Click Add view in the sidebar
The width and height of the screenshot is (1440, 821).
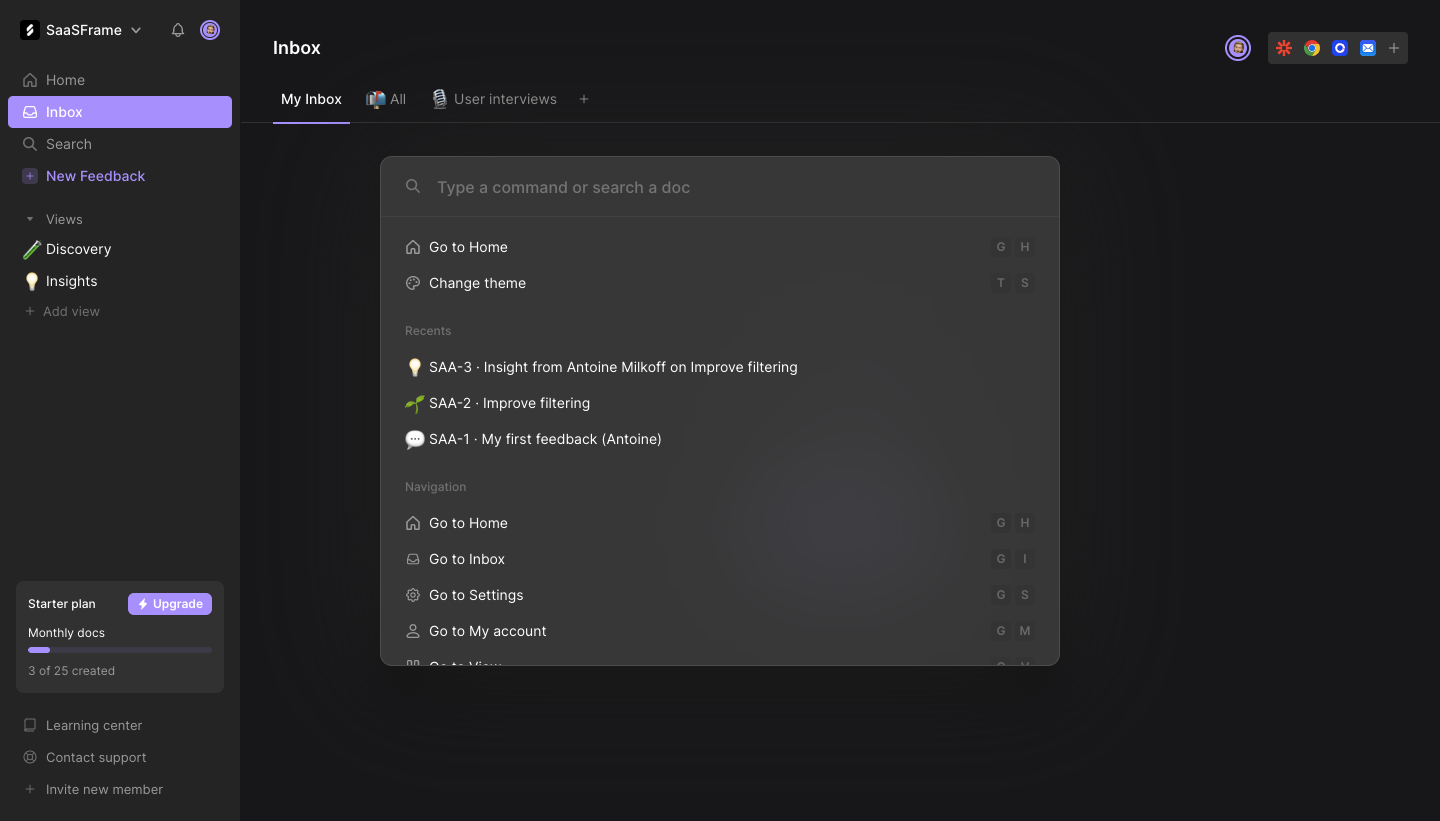(x=62, y=311)
